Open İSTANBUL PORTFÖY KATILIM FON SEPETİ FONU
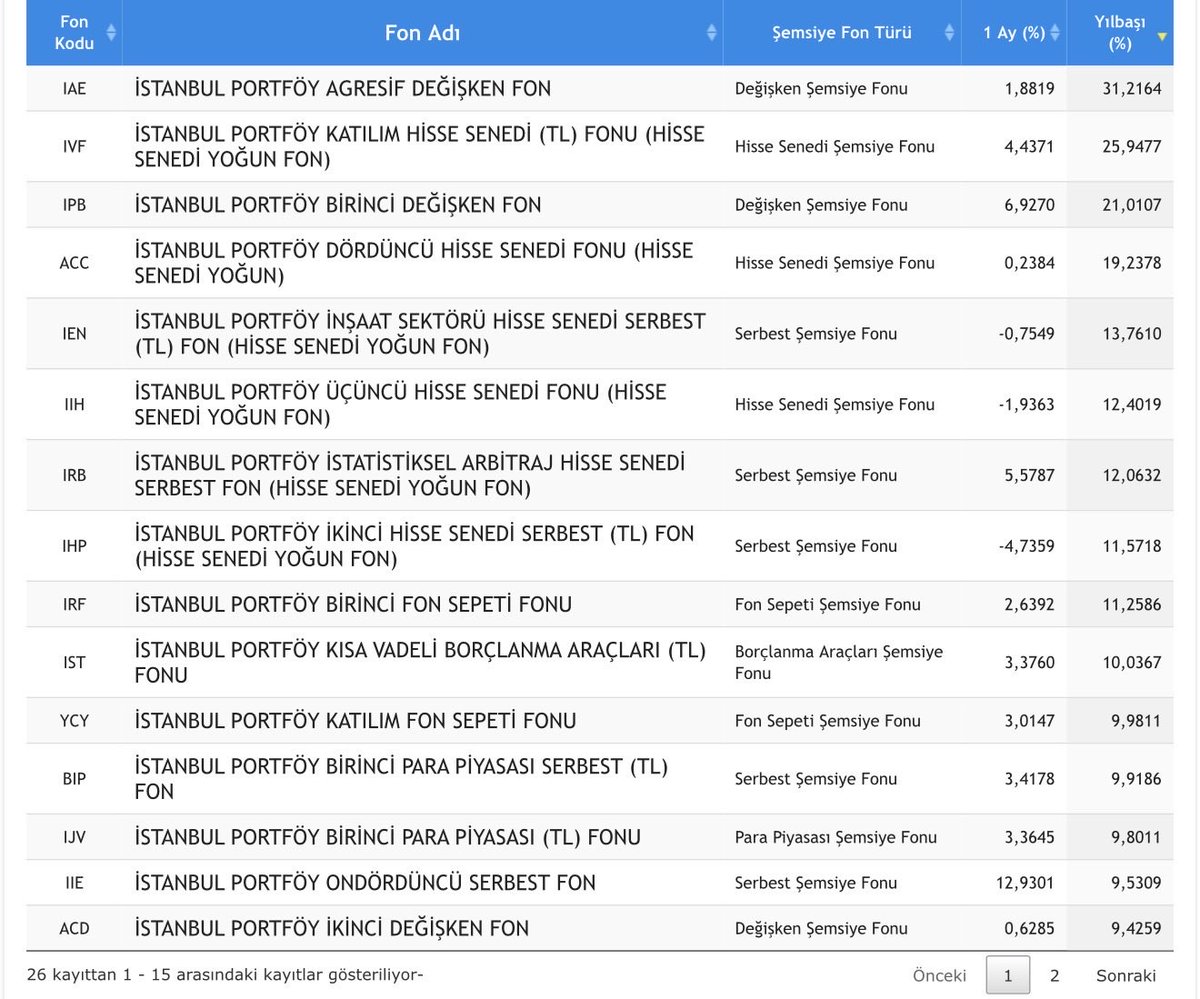 pos(355,720)
